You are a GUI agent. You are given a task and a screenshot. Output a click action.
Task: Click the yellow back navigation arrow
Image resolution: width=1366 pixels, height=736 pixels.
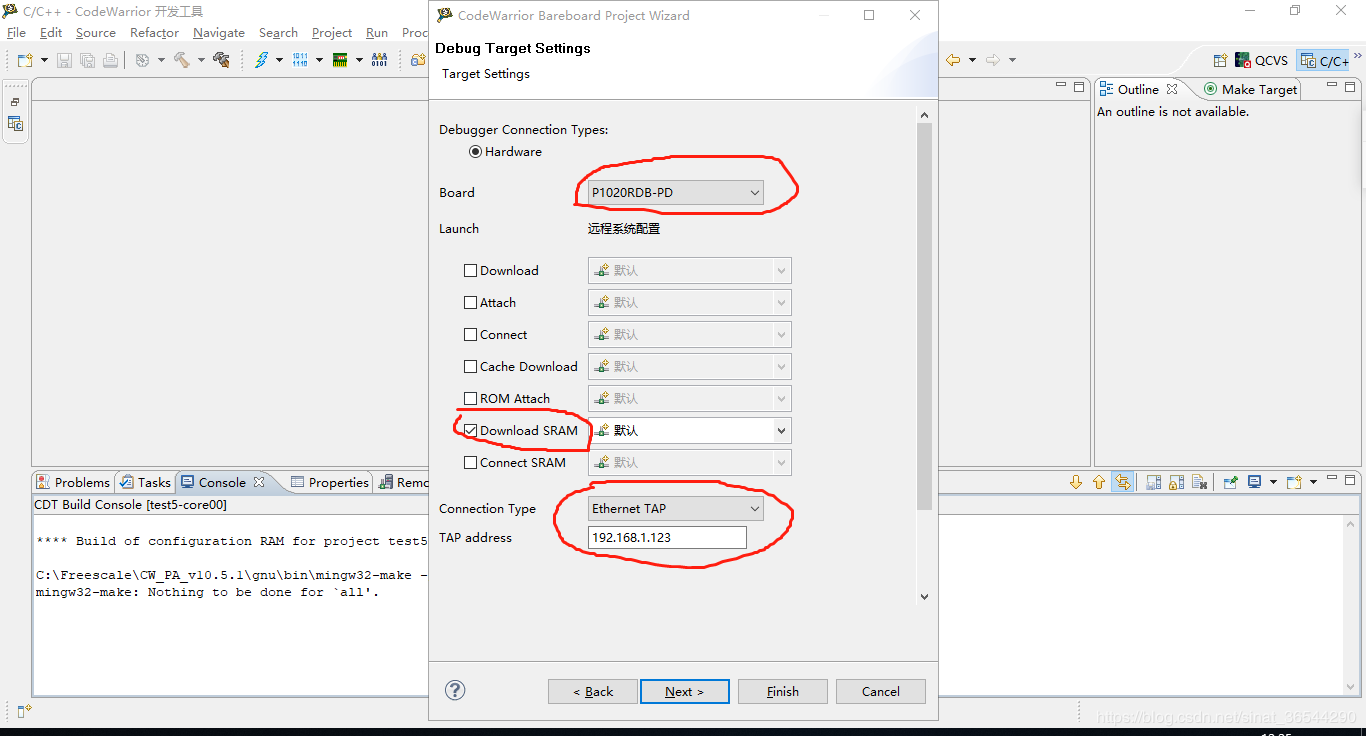pyautogui.click(x=953, y=60)
